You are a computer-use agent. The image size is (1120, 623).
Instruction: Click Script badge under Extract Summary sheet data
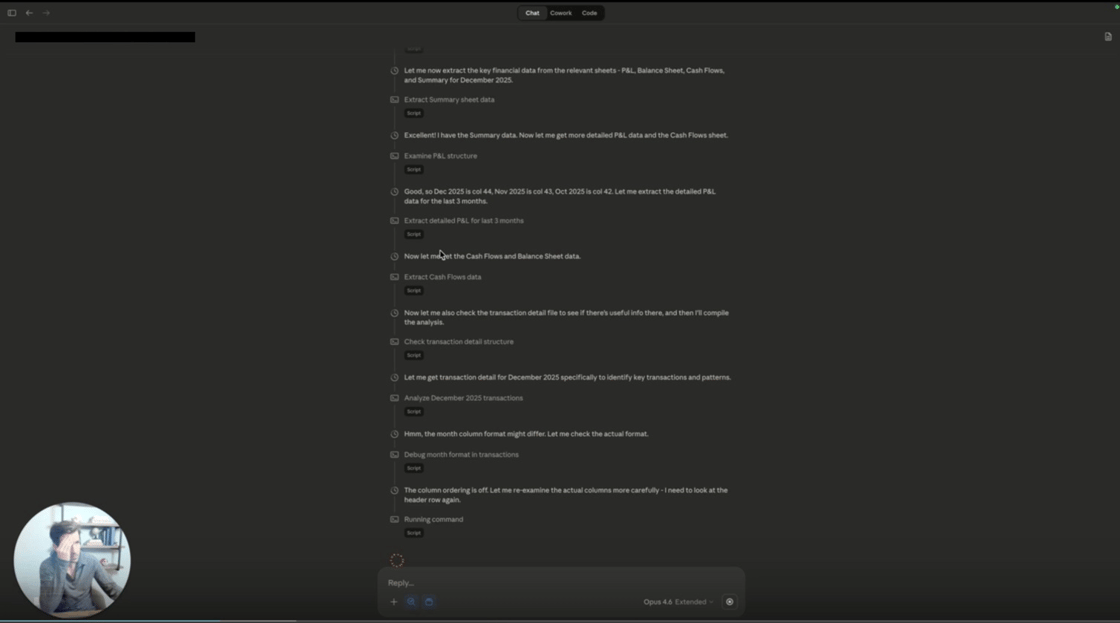(x=414, y=113)
